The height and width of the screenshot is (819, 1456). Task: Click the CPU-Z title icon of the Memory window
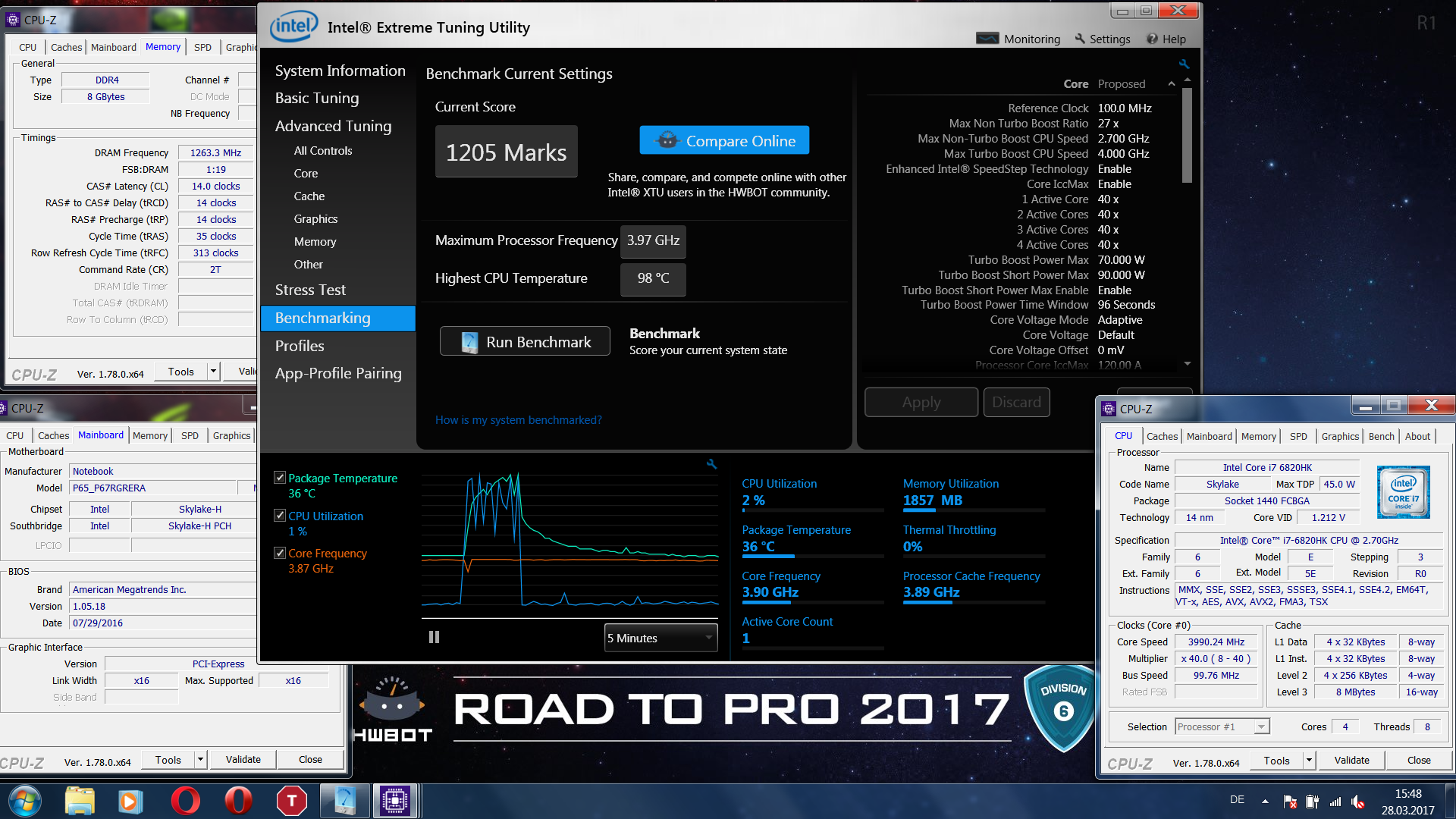pyautogui.click(x=13, y=20)
